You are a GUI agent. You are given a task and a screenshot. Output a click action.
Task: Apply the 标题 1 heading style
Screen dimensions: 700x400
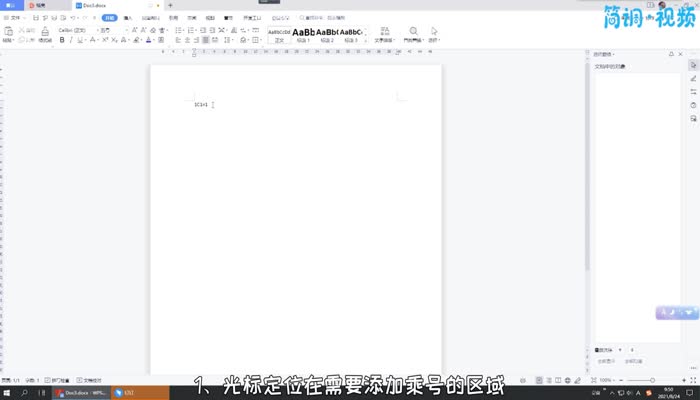click(303, 35)
